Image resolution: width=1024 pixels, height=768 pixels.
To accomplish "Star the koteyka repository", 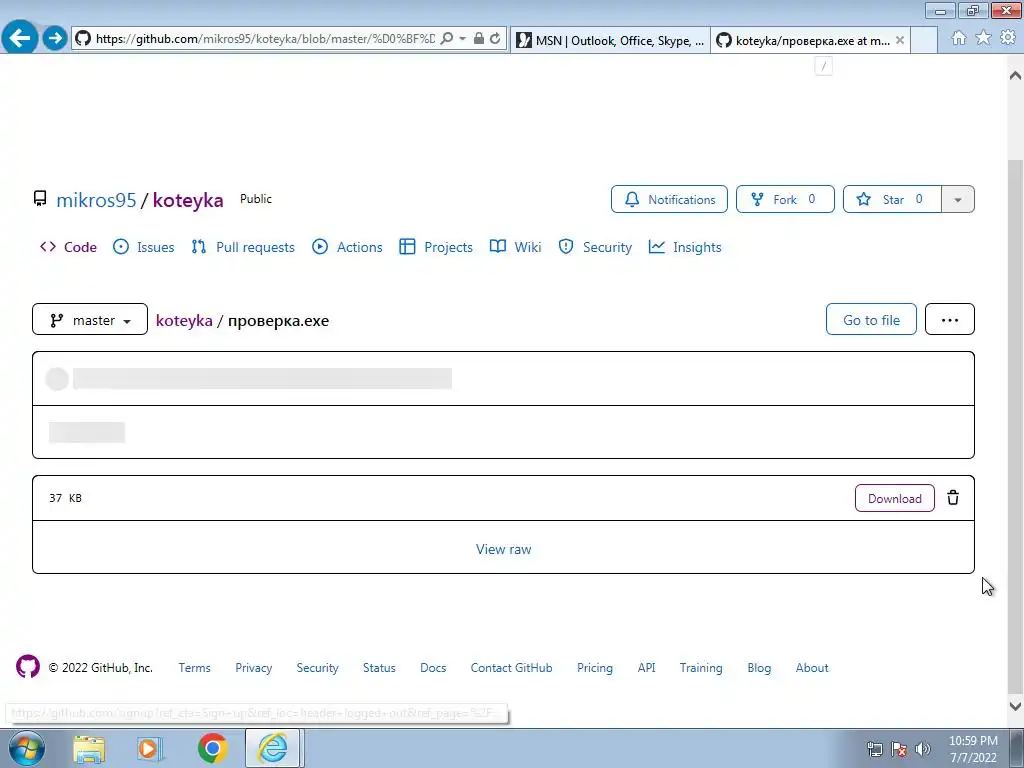I will coord(892,199).
